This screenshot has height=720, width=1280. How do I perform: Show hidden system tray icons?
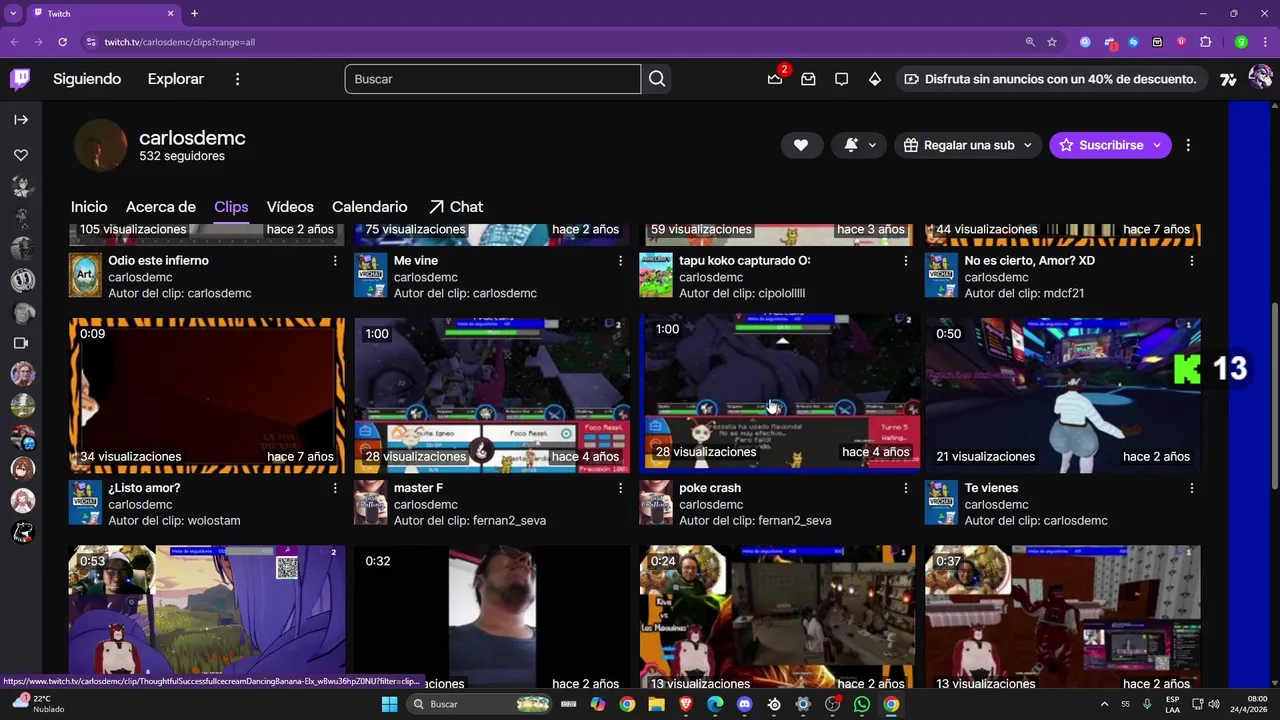click(x=1104, y=704)
